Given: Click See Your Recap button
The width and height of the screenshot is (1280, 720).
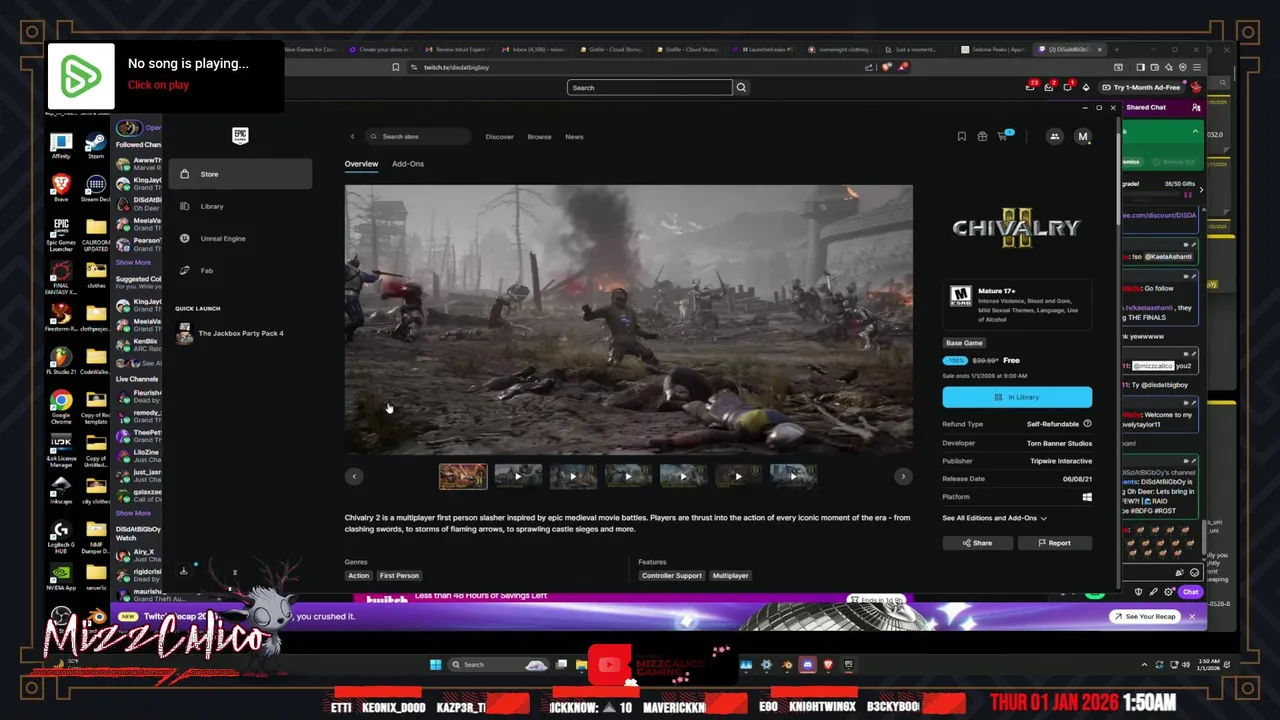Looking at the screenshot, I should [x=1144, y=617].
